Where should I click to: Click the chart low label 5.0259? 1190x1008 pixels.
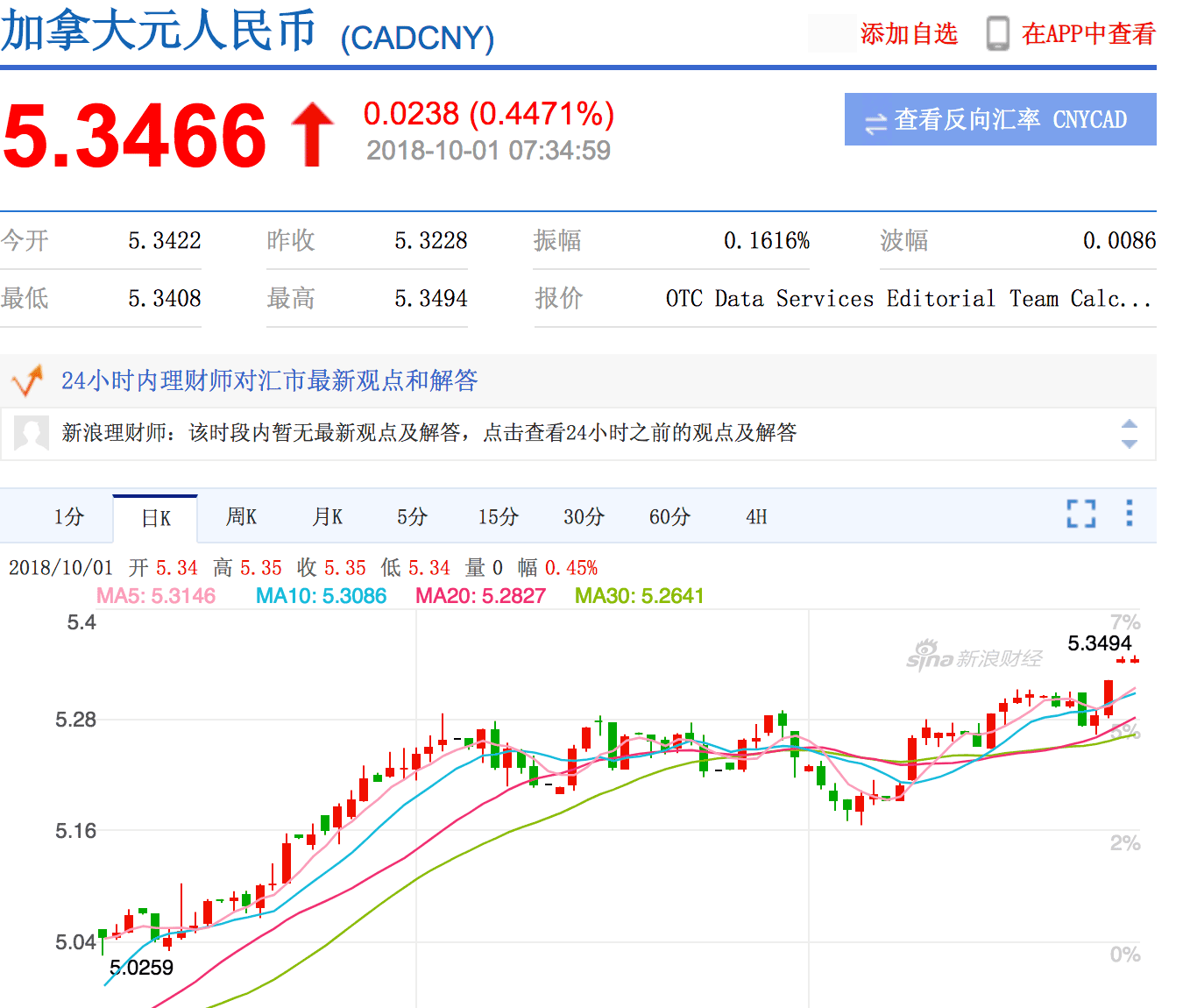pos(141,968)
